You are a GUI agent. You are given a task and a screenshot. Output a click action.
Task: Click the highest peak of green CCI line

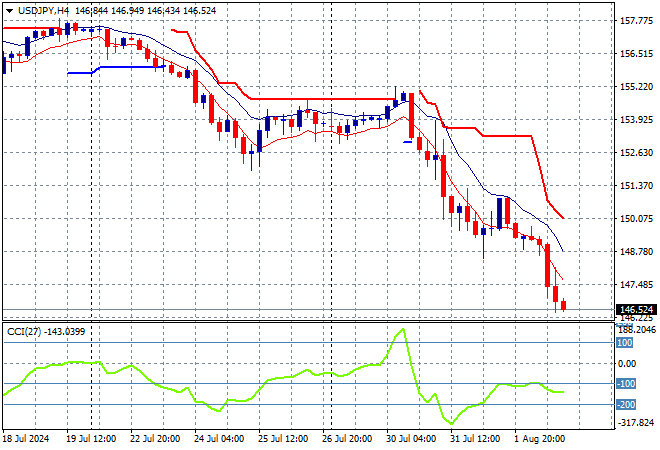402,329
